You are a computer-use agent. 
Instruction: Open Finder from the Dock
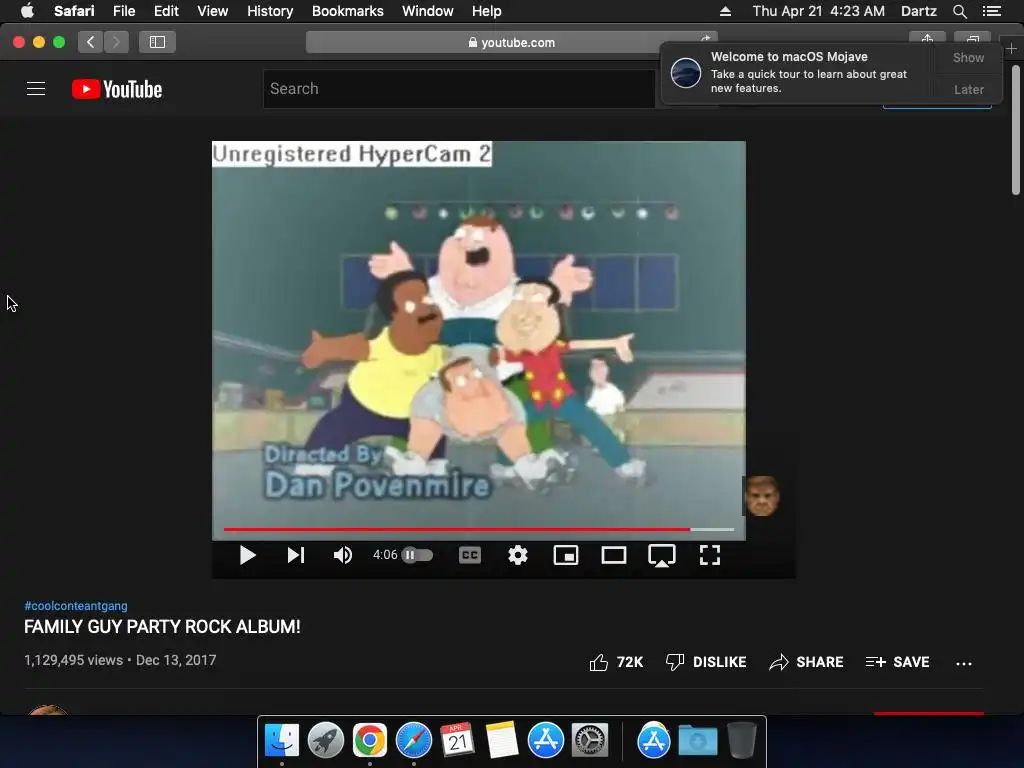(x=282, y=741)
